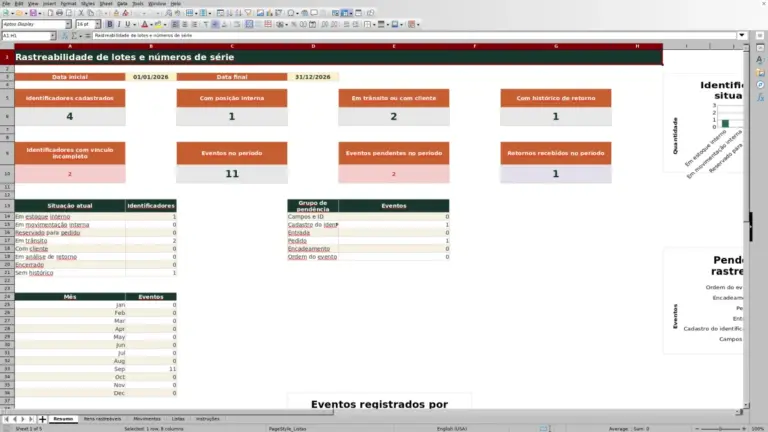Viewport: 768px width, 432px height.
Task: Click the Print icon in toolbar
Action: (x=59, y=13)
